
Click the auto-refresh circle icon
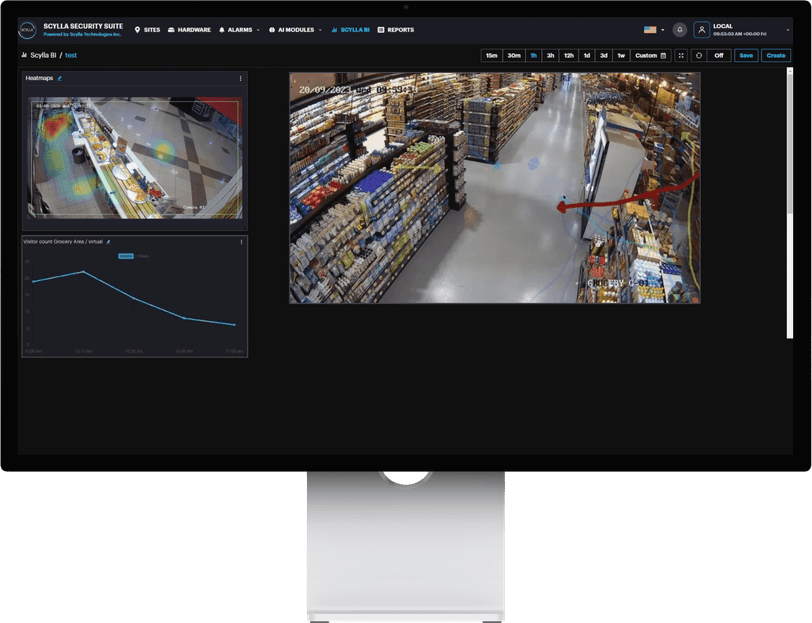[699, 55]
